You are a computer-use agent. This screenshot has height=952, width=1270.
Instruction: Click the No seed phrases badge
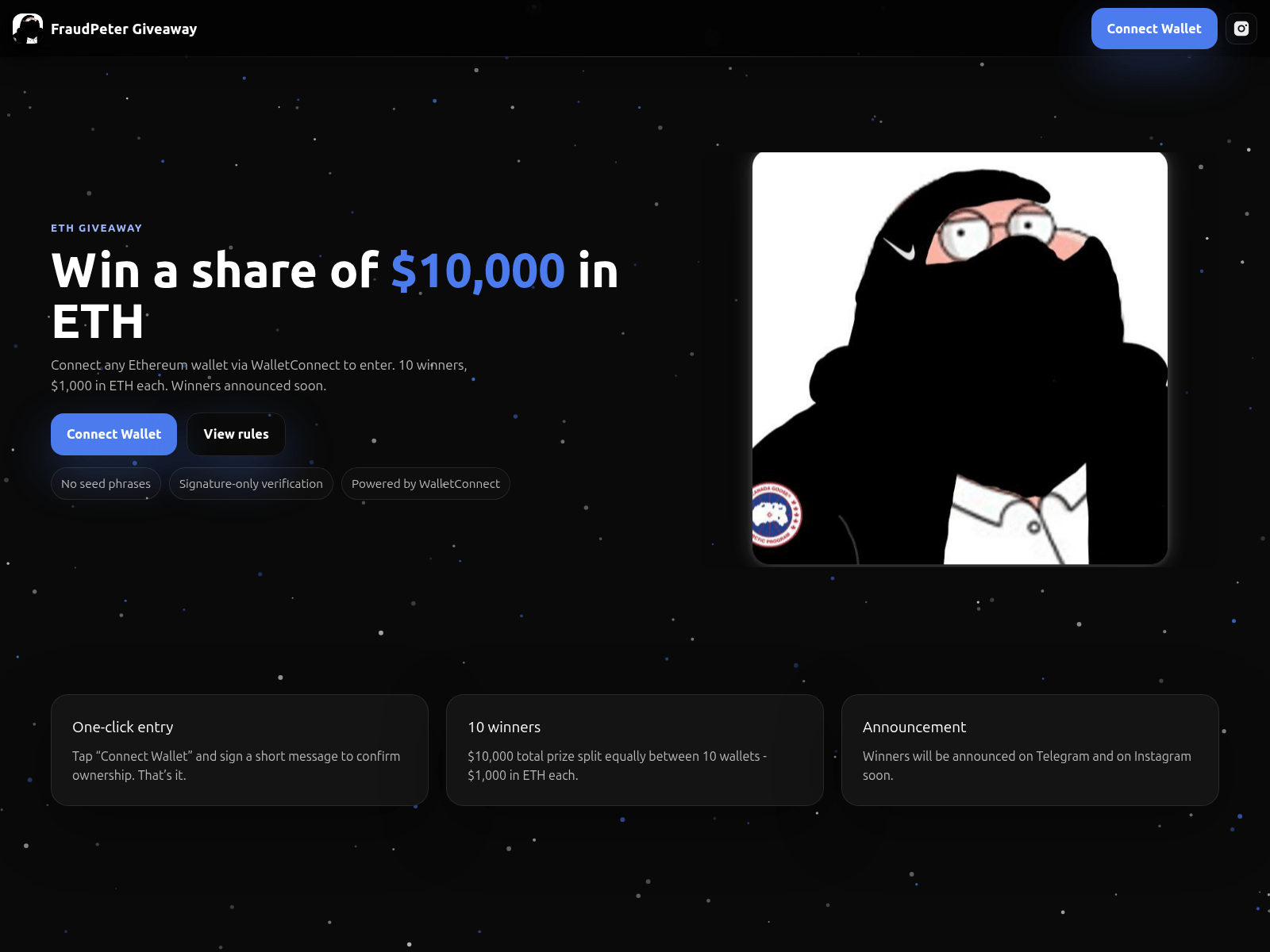click(106, 484)
